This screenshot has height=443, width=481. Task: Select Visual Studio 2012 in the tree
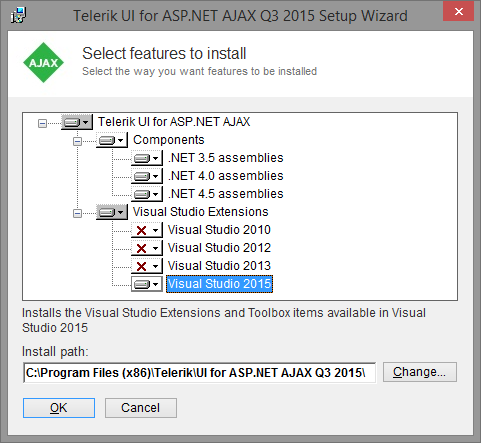(219, 248)
